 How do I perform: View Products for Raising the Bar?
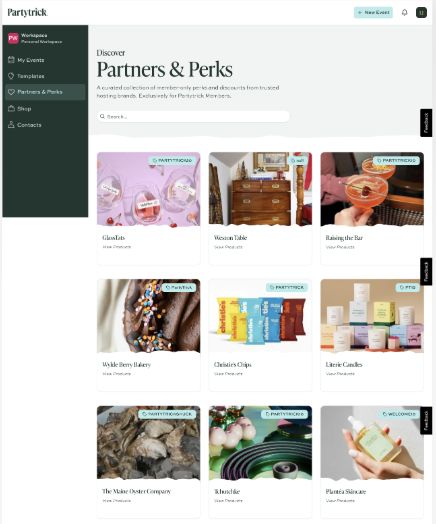pyautogui.click(x=340, y=247)
